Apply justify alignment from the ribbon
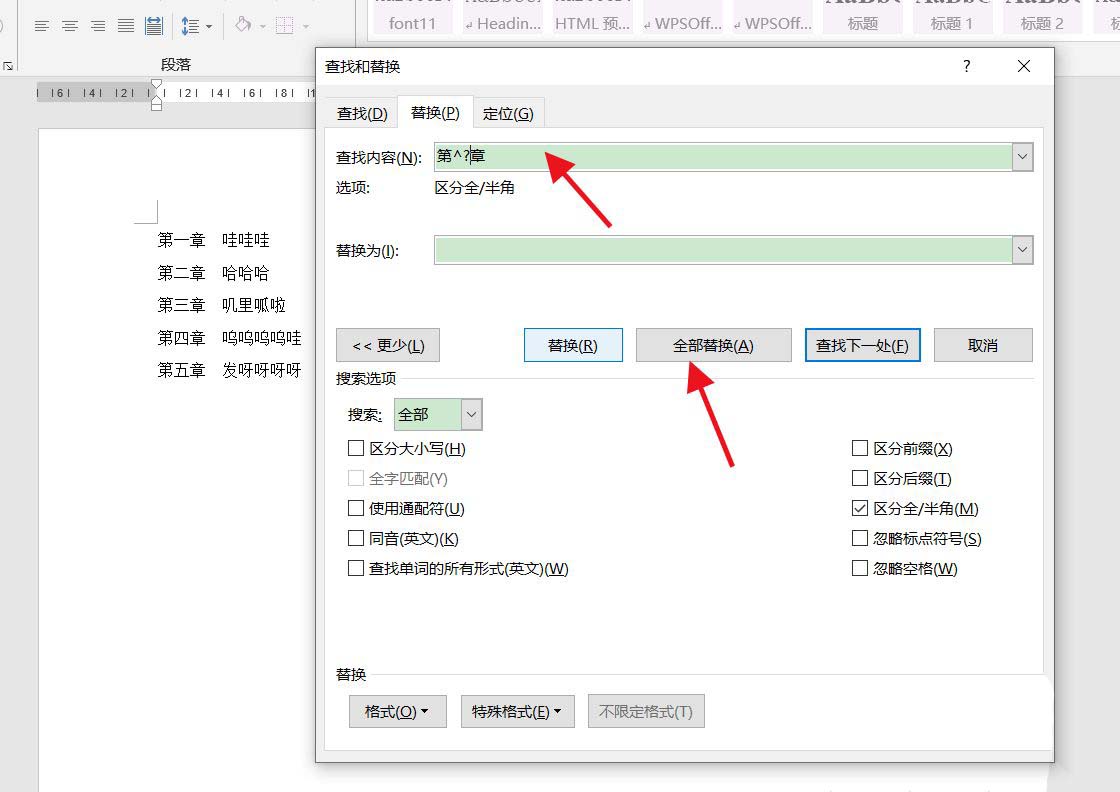This screenshot has height=792, width=1120. [x=126, y=26]
